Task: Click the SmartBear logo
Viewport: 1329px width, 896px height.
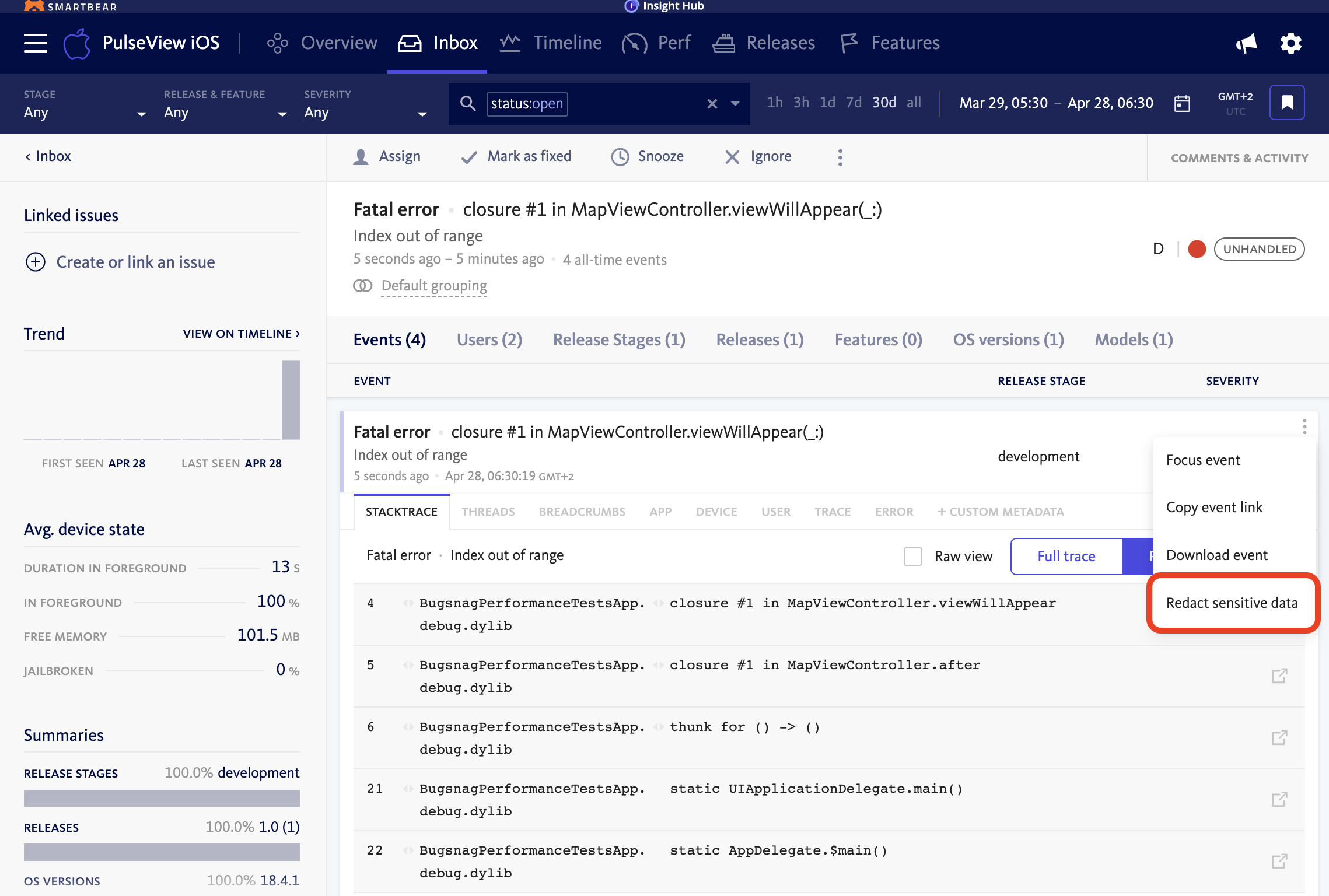Action: tap(70, 6)
